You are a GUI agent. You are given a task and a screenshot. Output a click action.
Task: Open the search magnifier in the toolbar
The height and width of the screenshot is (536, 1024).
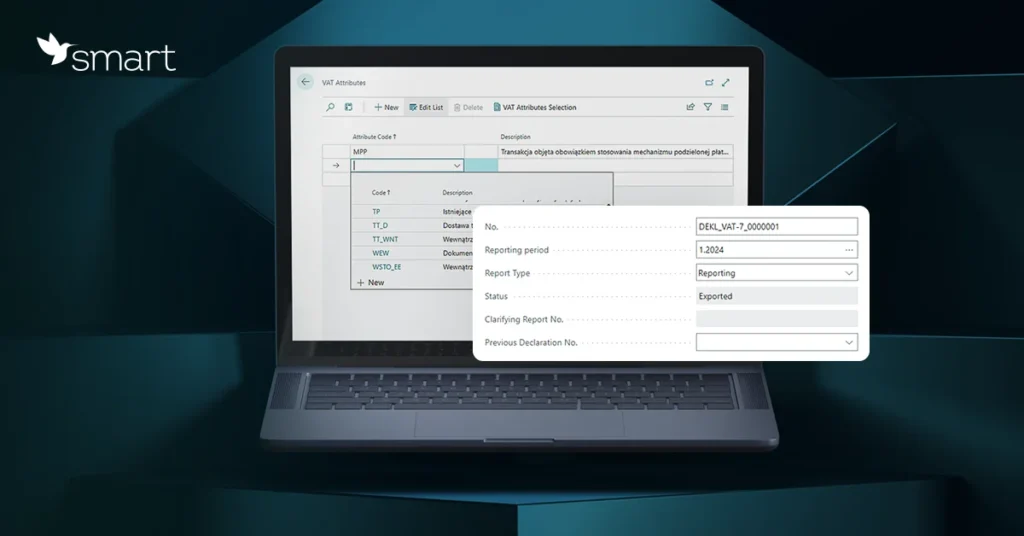pos(331,107)
